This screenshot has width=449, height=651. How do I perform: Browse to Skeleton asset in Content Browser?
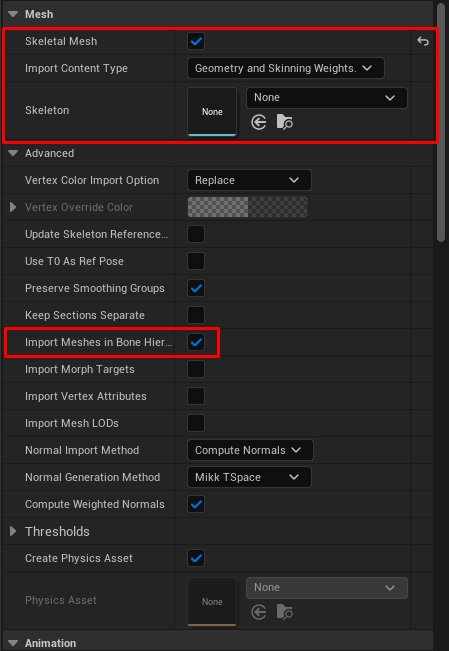[x=285, y=122]
